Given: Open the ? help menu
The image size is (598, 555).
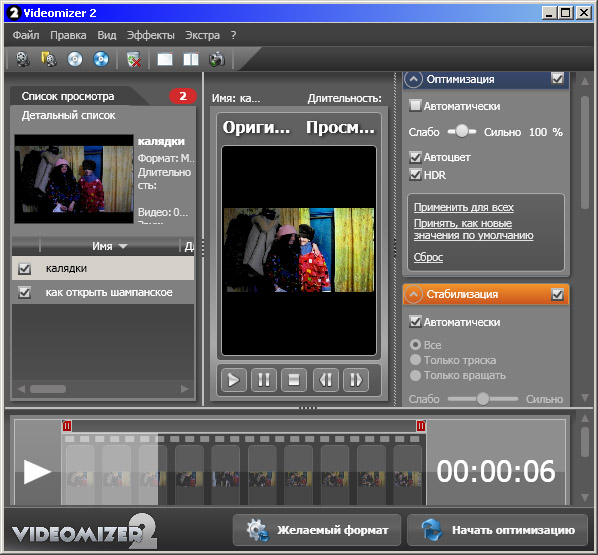Looking at the screenshot, I should point(233,35).
